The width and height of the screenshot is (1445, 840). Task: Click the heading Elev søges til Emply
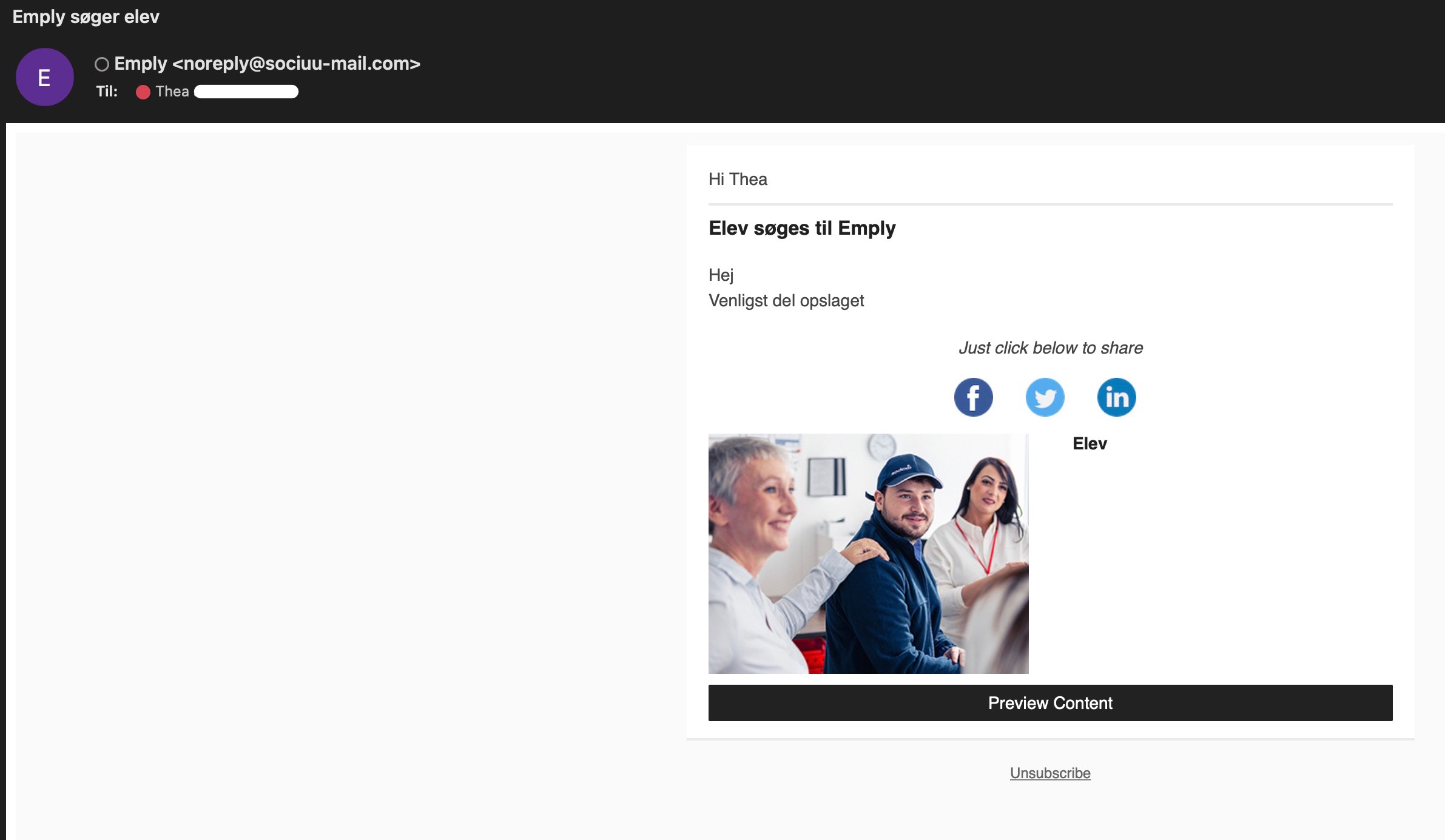point(802,228)
